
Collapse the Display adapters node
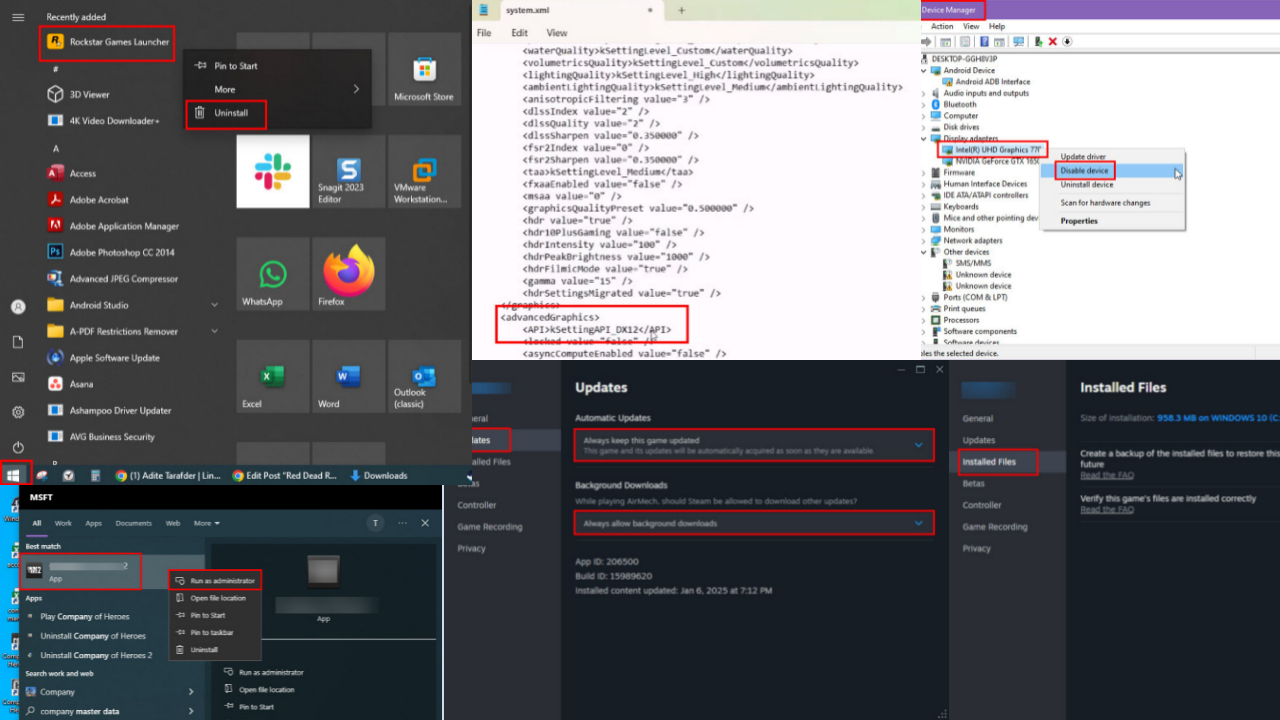point(925,139)
